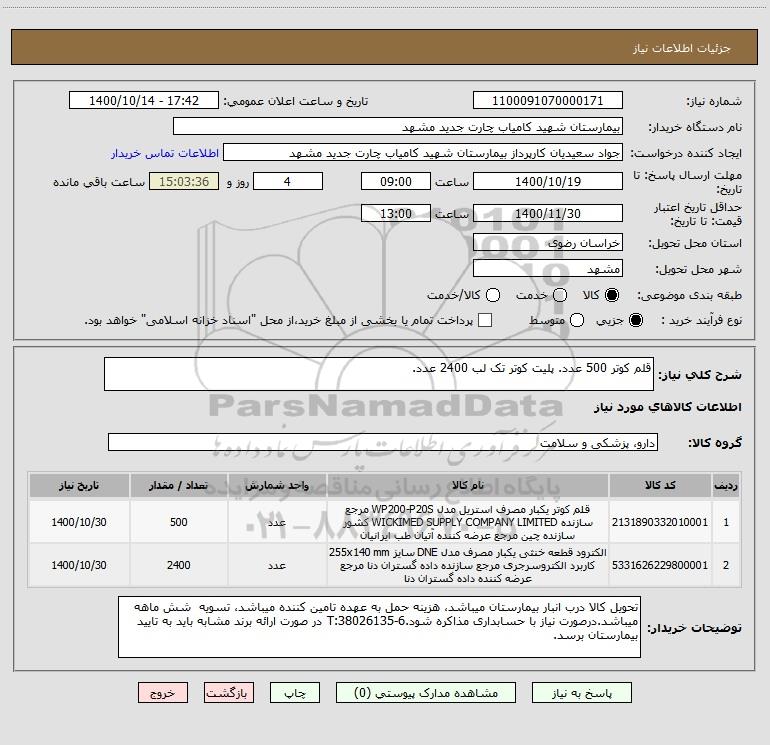Click unit عدد in row 1
This screenshot has height=745, width=770.
pyautogui.click(x=277, y=522)
